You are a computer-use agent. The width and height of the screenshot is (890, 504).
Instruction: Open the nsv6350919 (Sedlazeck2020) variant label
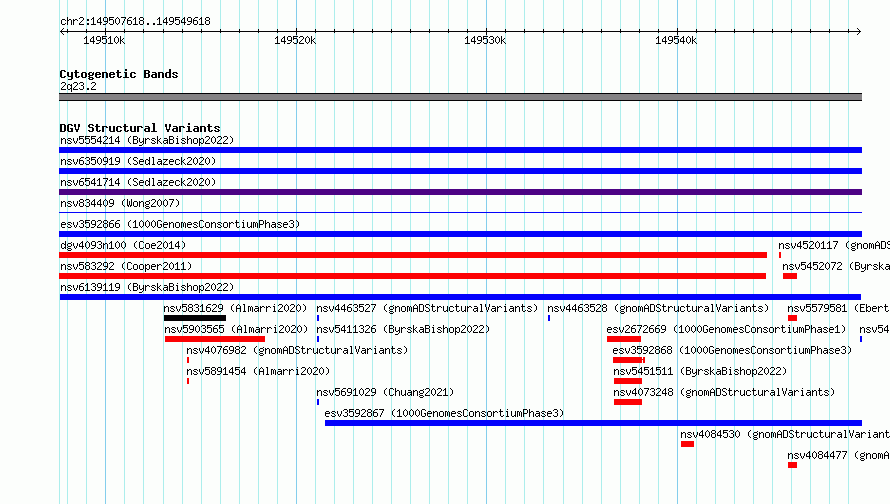pyautogui.click(x=138, y=161)
